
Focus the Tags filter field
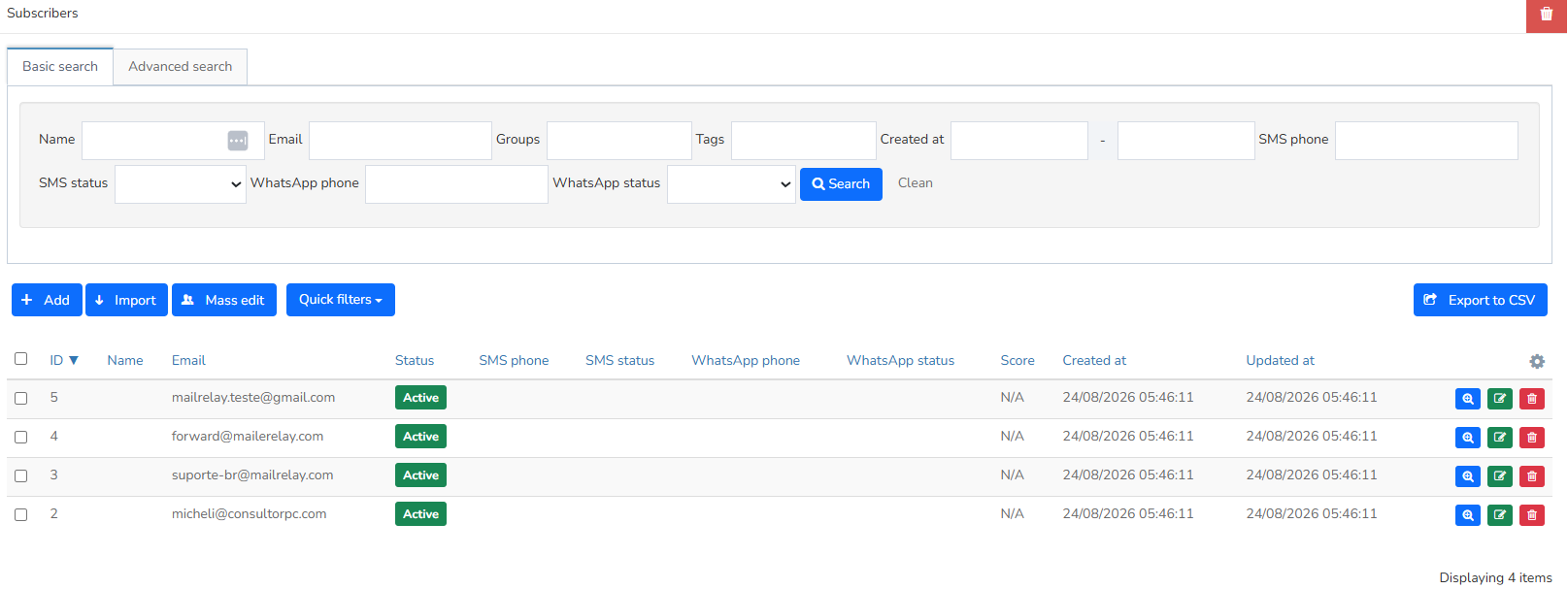click(x=804, y=141)
